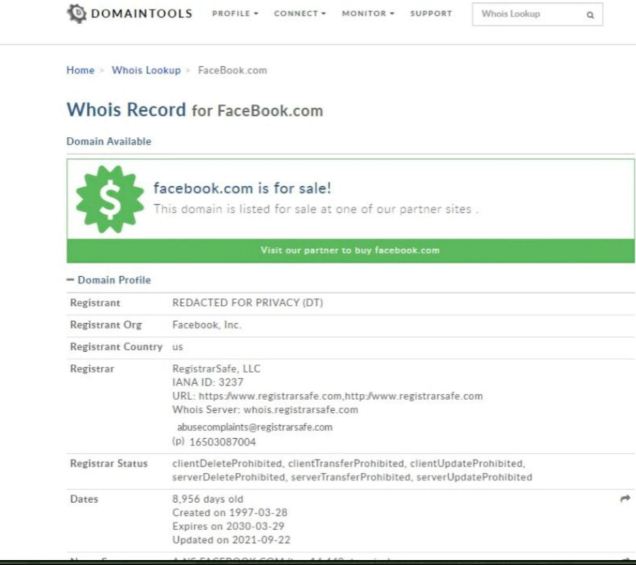The height and width of the screenshot is (565, 636).
Task: Click '8,956 days old' text
Action: coord(208,499)
